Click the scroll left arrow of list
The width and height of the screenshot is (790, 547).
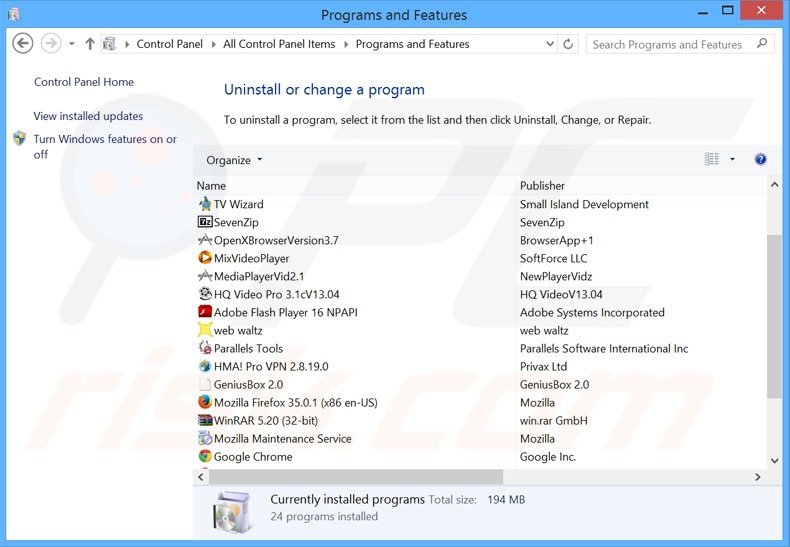(201, 476)
